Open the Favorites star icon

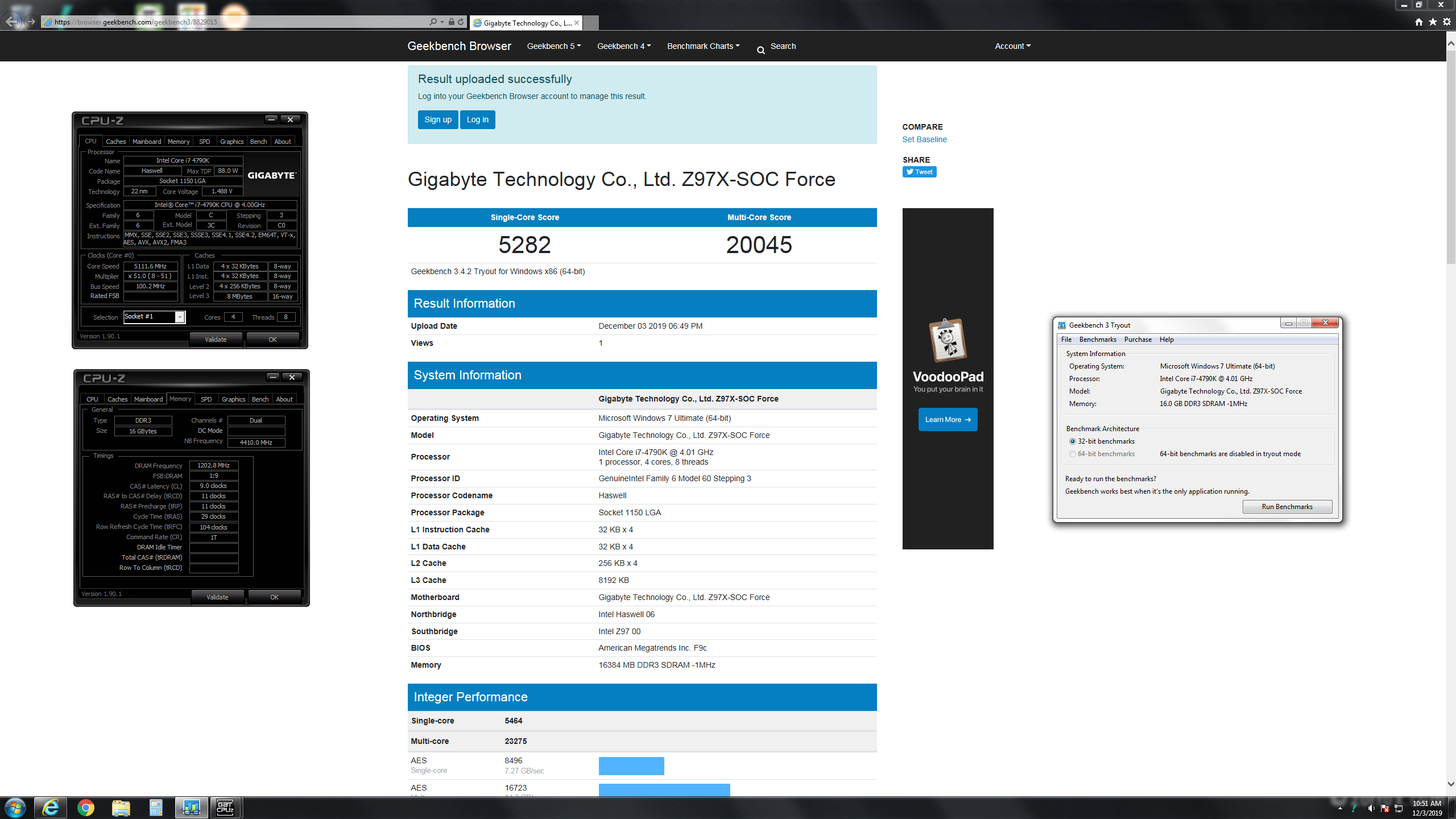pyautogui.click(x=1433, y=22)
